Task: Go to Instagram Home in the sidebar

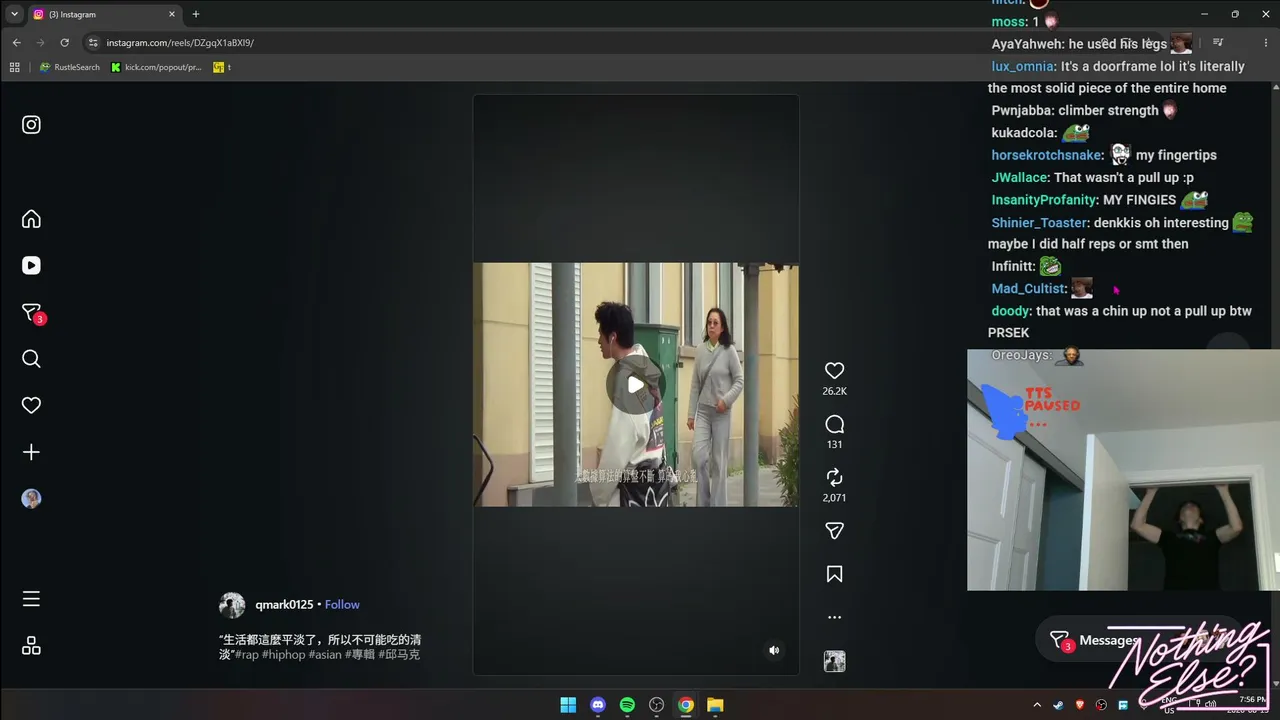Action: click(x=31, y=219)
